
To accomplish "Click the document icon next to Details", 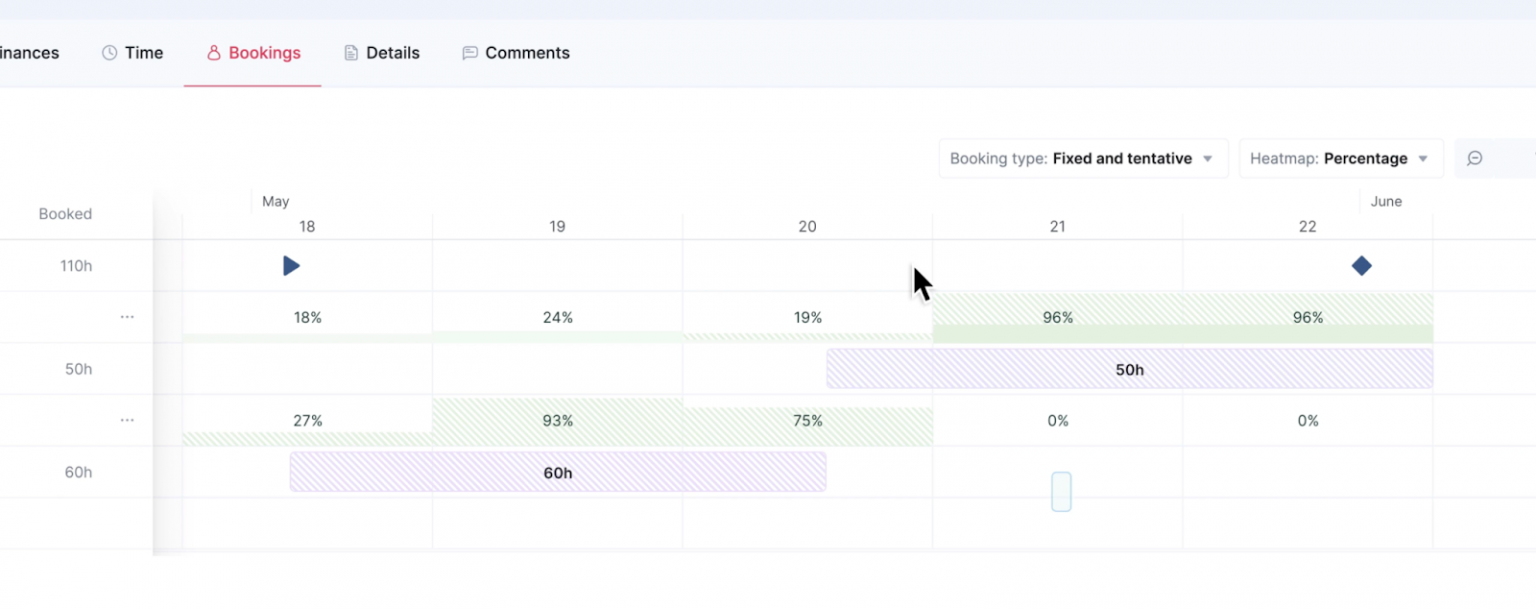I will coord(351,52).
